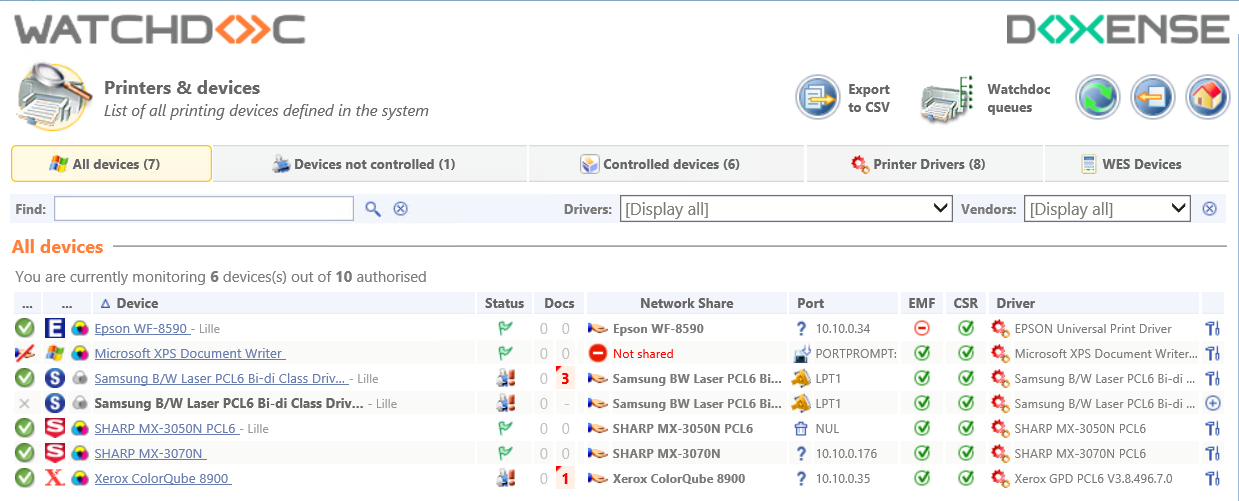The image size is (1239, 501).
Task: Click port address 10.10.0.35
Action: click(x=843, y=478)
